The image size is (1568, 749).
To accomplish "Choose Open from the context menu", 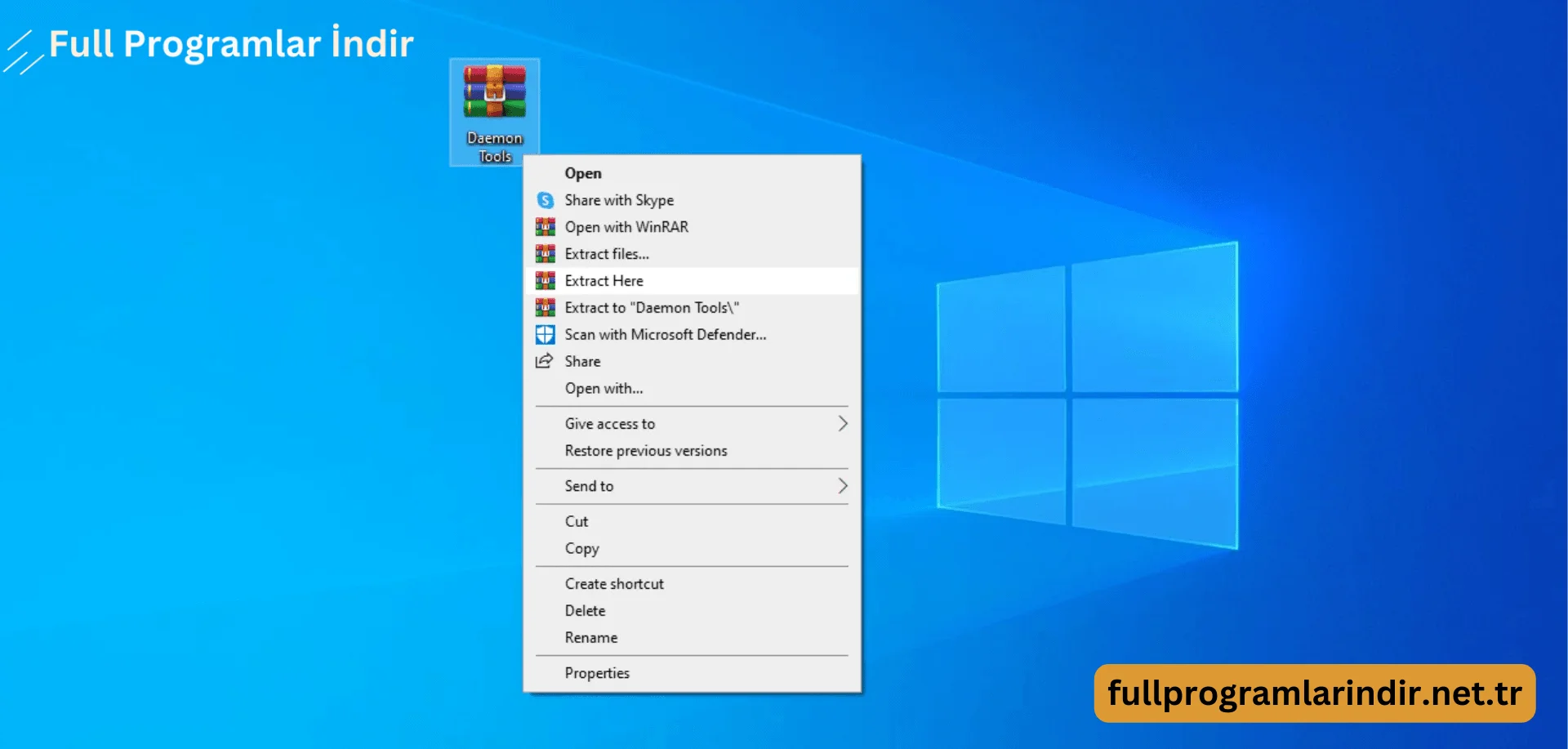I will coord(692,173).
